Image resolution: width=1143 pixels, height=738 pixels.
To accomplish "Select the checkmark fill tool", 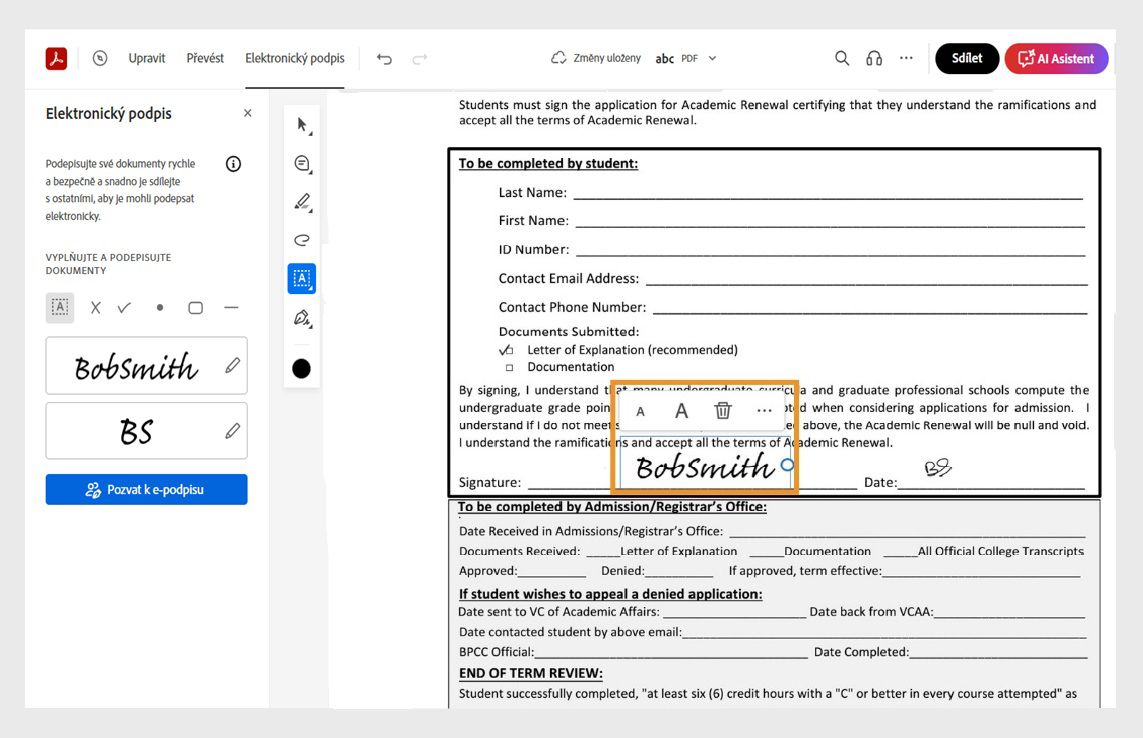I will pos(125,308).
